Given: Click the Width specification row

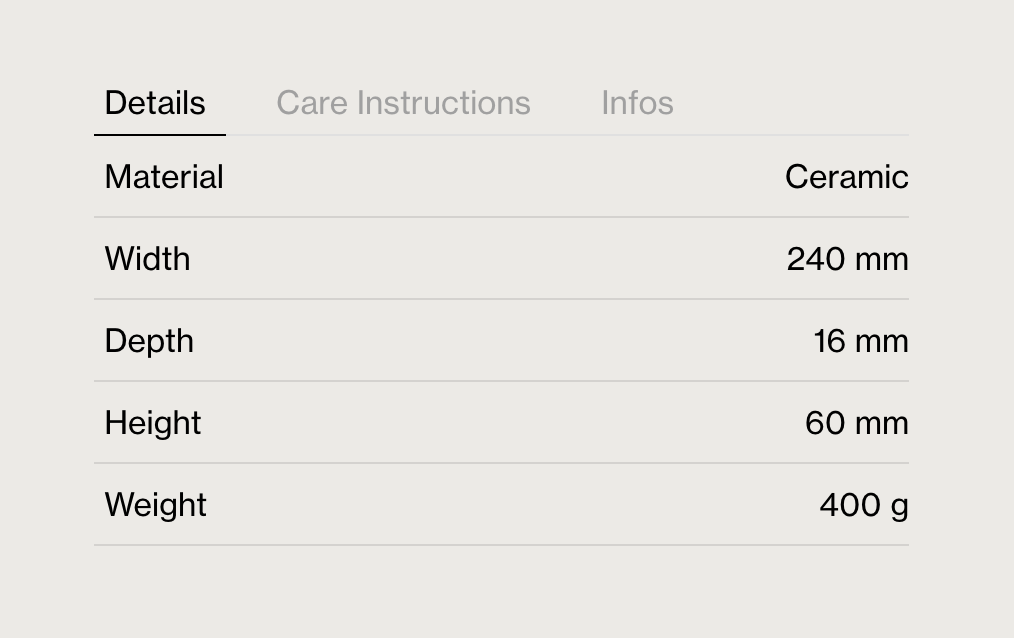Looking at the screenshot, I should [x=500, y=259].
